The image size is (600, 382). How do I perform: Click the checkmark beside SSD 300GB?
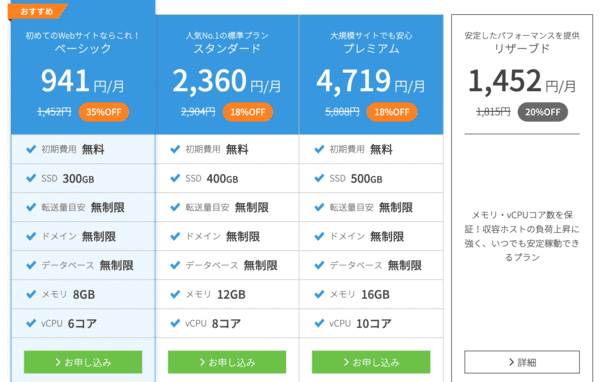click(x=31, y=178)
